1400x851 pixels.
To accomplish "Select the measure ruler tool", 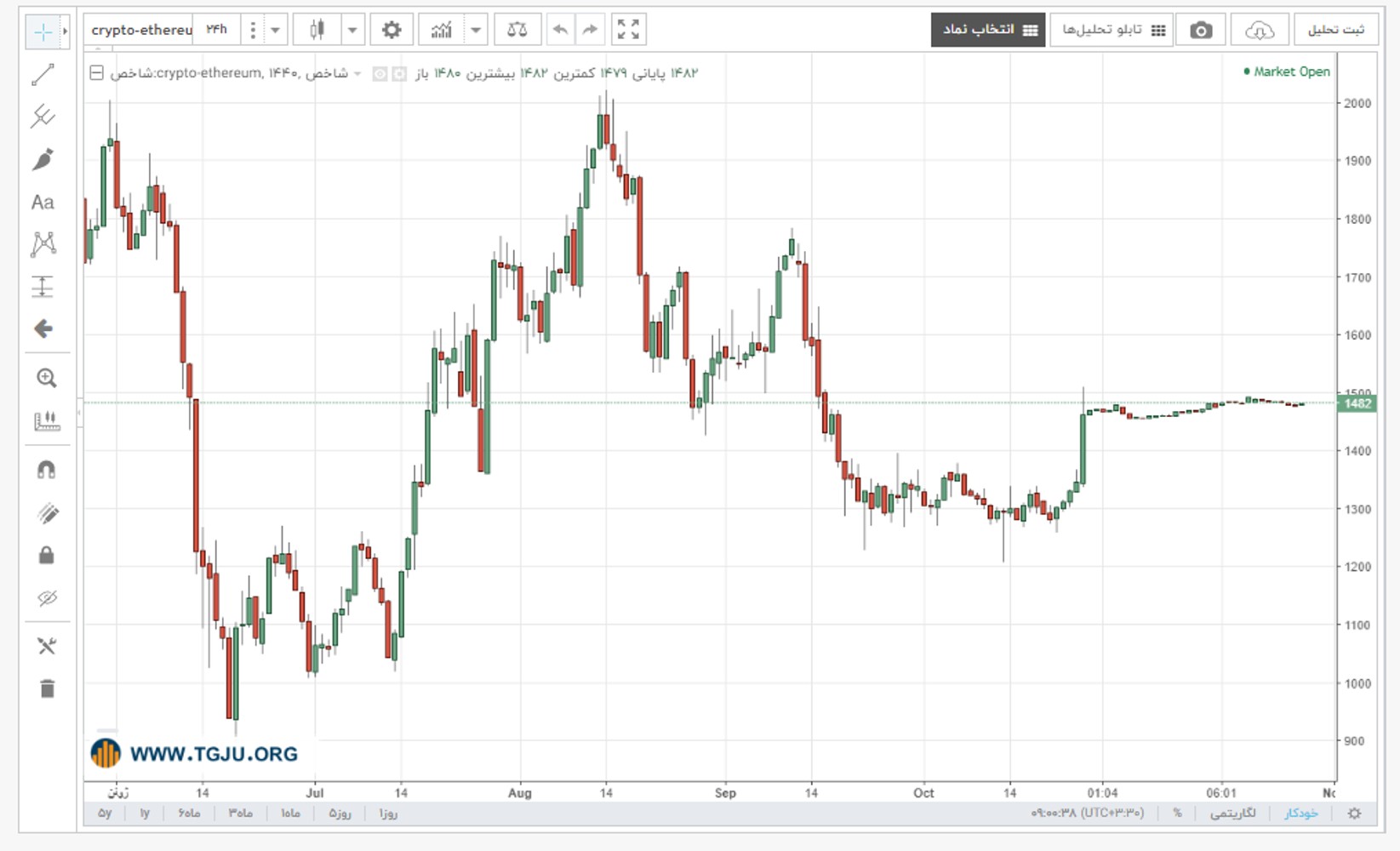I will tap(46, 420).
